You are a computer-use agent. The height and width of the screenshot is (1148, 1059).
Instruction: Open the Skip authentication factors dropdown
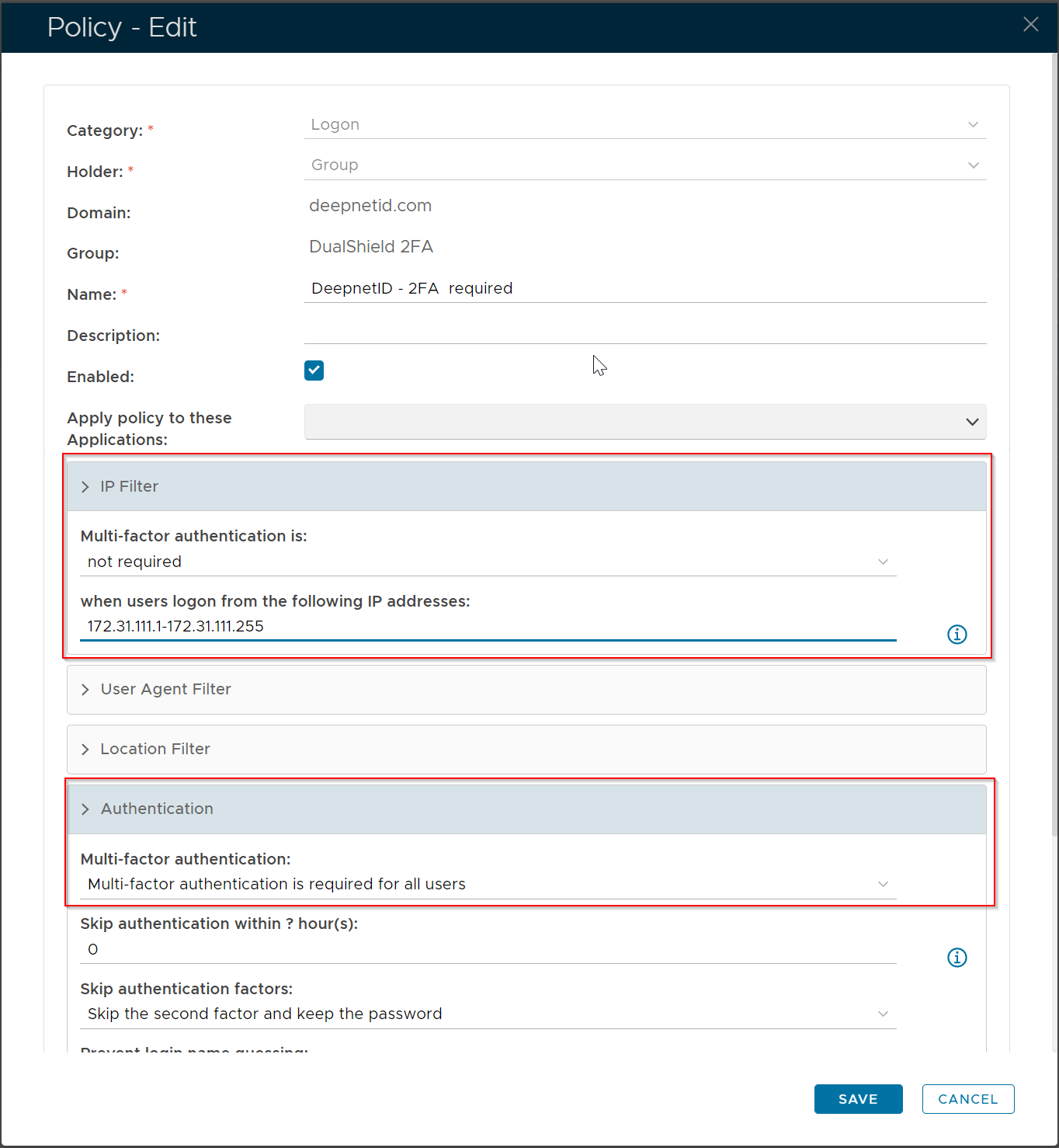pyautogui.click(x=488, y=1014)
